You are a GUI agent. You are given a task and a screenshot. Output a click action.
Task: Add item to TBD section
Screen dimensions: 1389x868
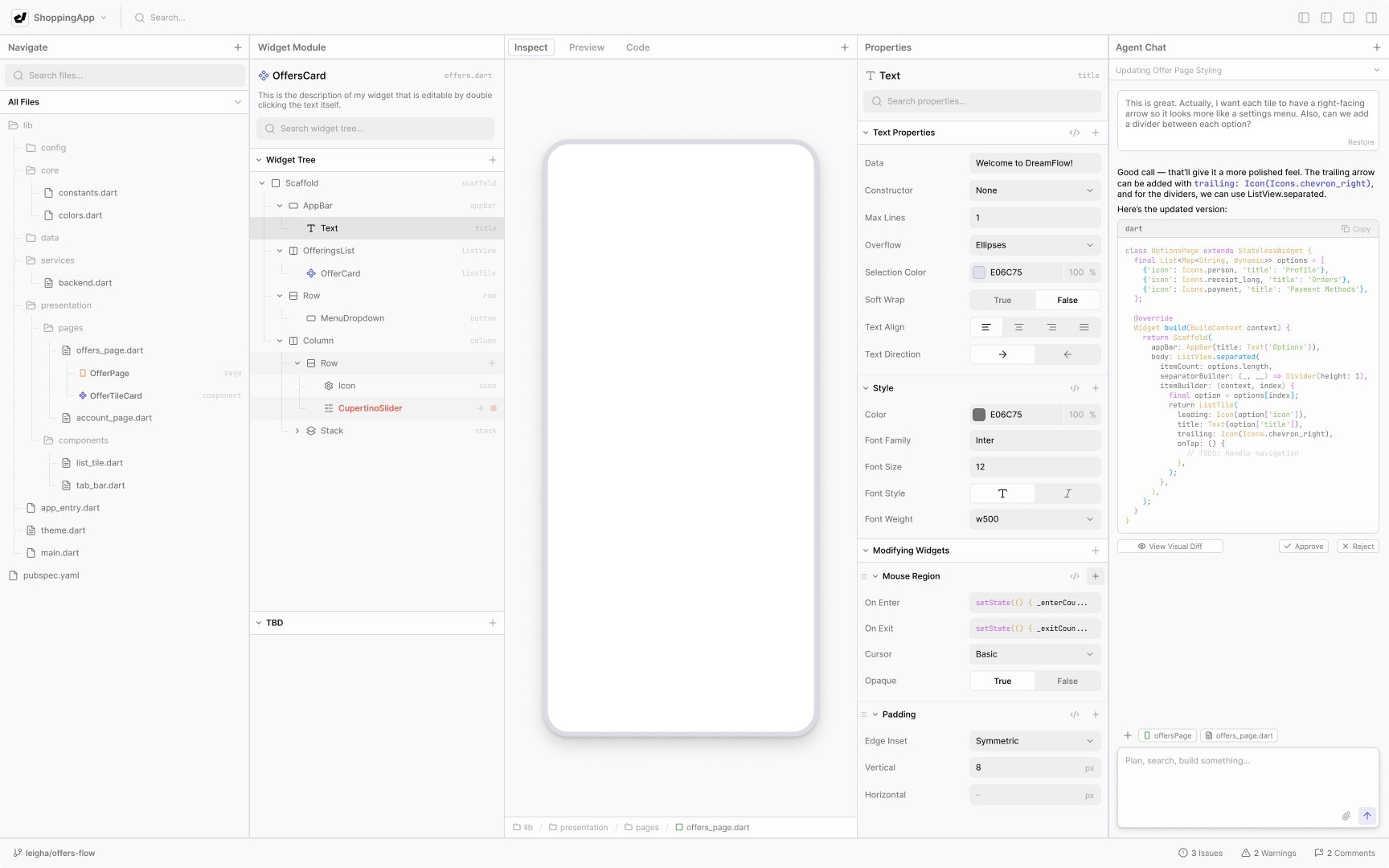pyautogui.click(x=493, y=623)
